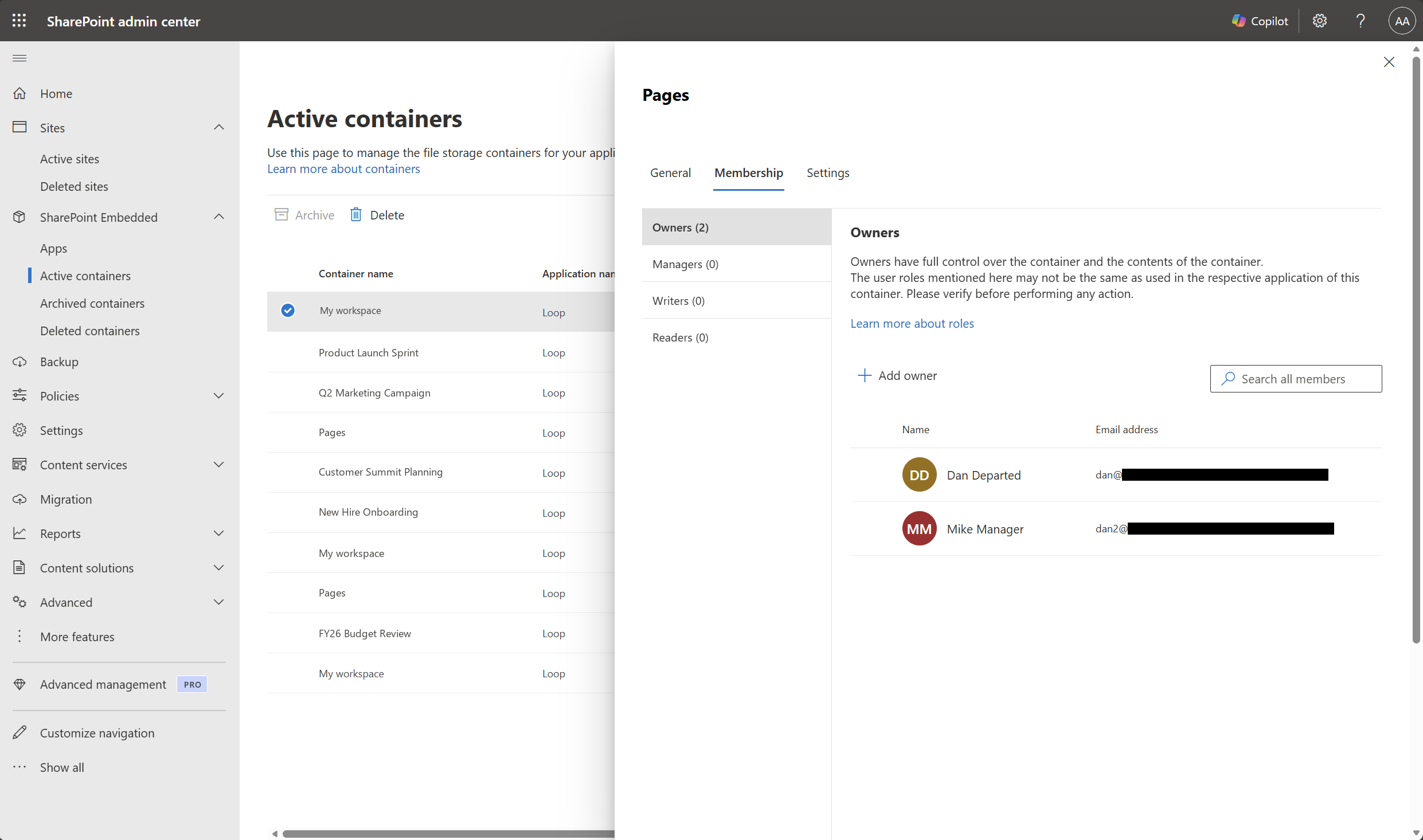Click the plus icon beside Add owner

pos(864,375)
